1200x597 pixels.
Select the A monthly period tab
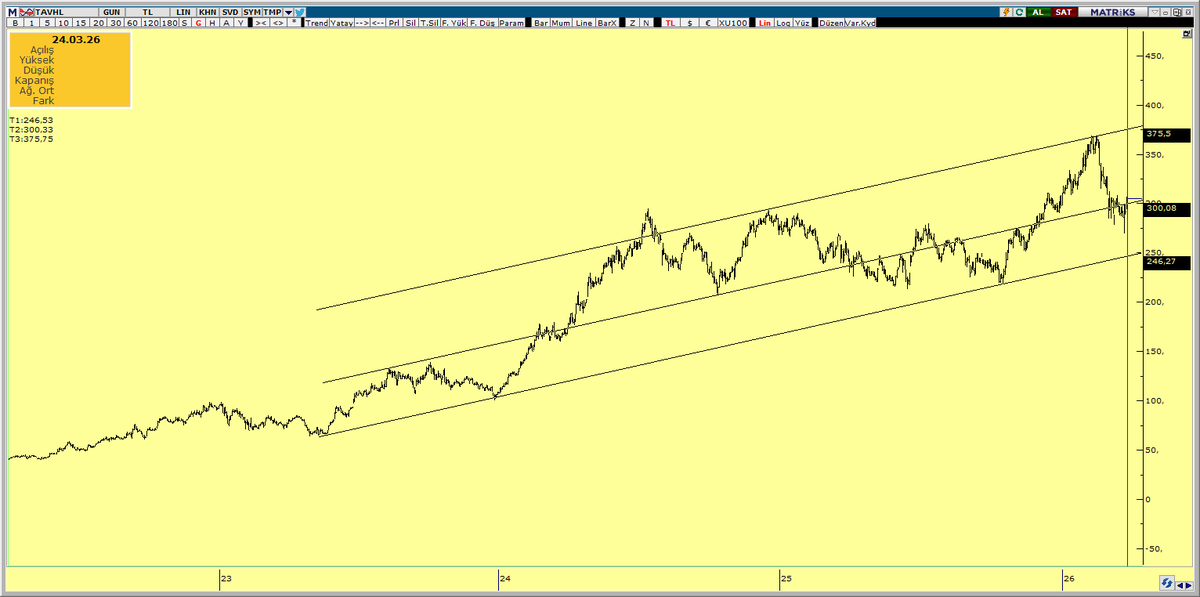coord(226,22)
